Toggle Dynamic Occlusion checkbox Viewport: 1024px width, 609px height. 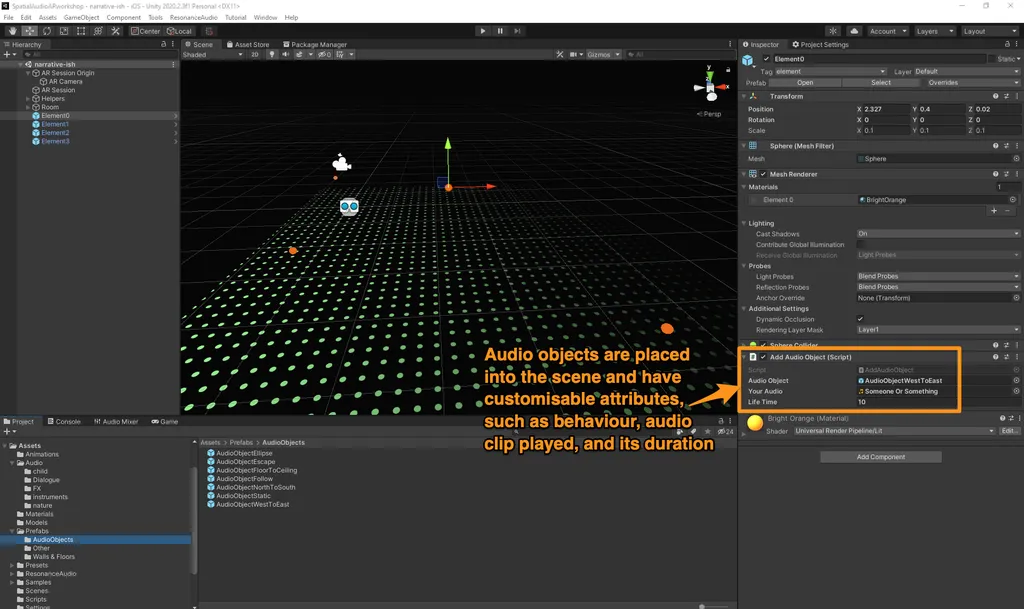(861, 319)
